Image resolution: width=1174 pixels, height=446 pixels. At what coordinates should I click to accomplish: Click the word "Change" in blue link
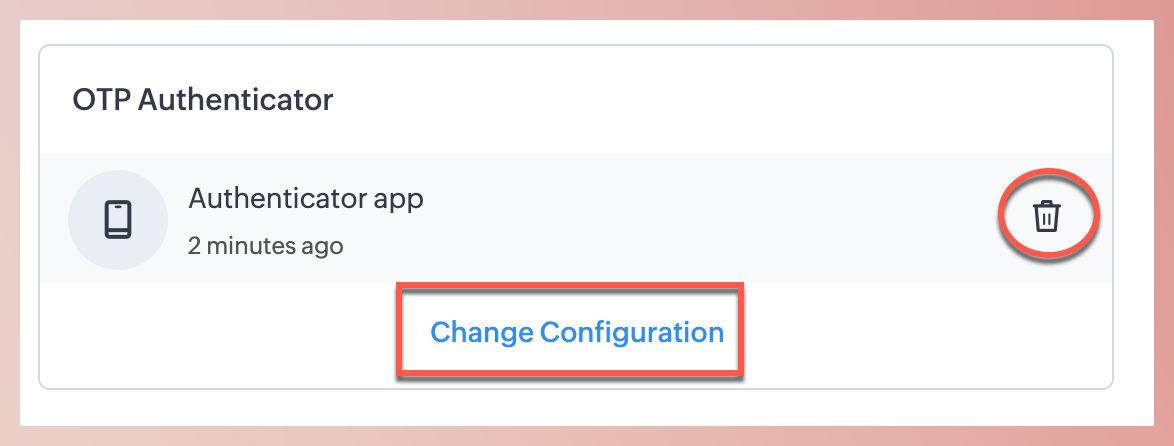pyautogui.click(x=480, y=332)
